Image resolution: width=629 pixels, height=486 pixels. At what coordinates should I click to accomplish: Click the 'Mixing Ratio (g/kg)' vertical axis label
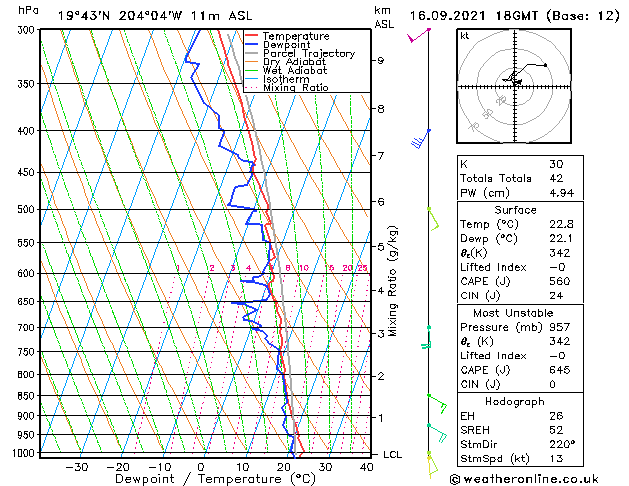(392, 281)
